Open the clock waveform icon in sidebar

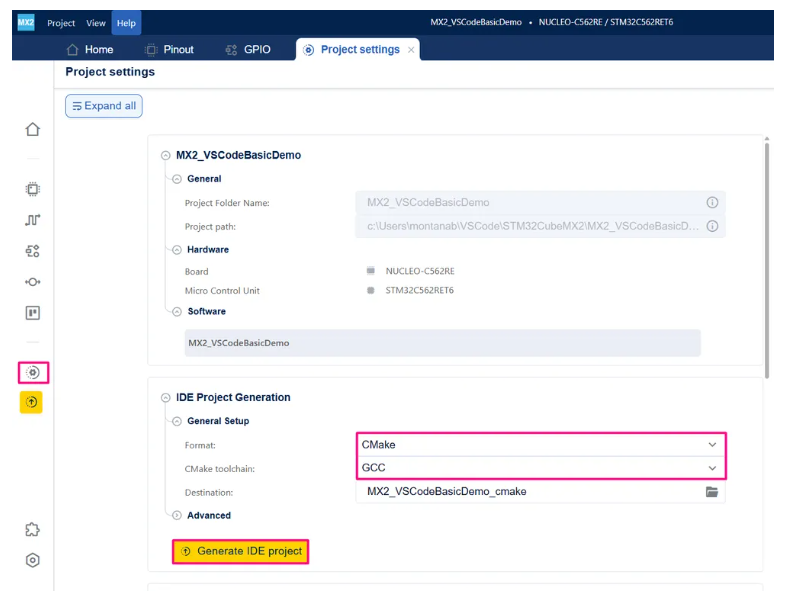coord(32,220)
